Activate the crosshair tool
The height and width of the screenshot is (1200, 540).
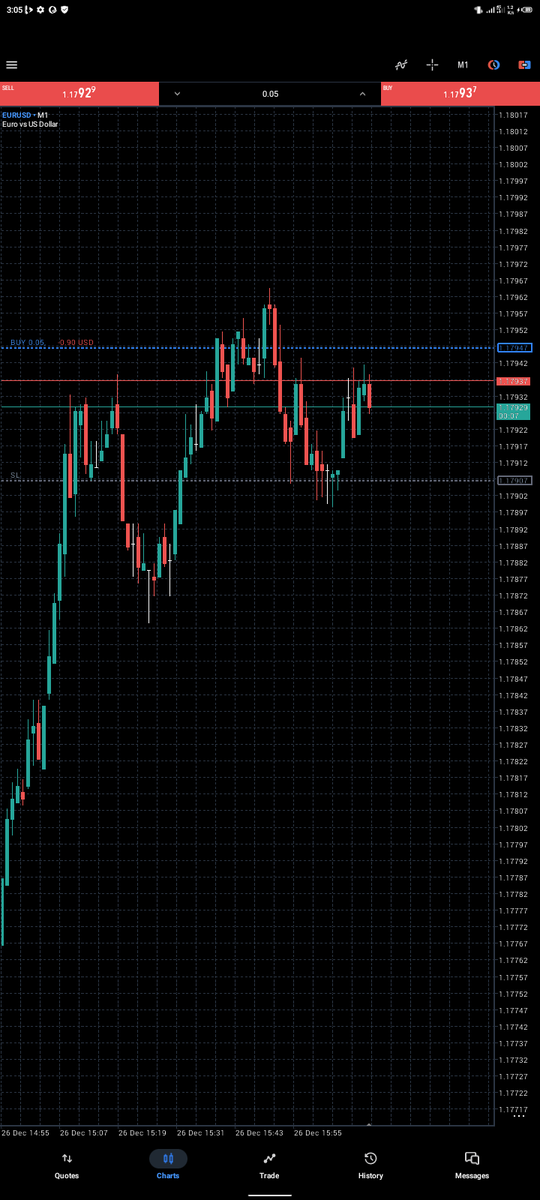tap(432, 65)
